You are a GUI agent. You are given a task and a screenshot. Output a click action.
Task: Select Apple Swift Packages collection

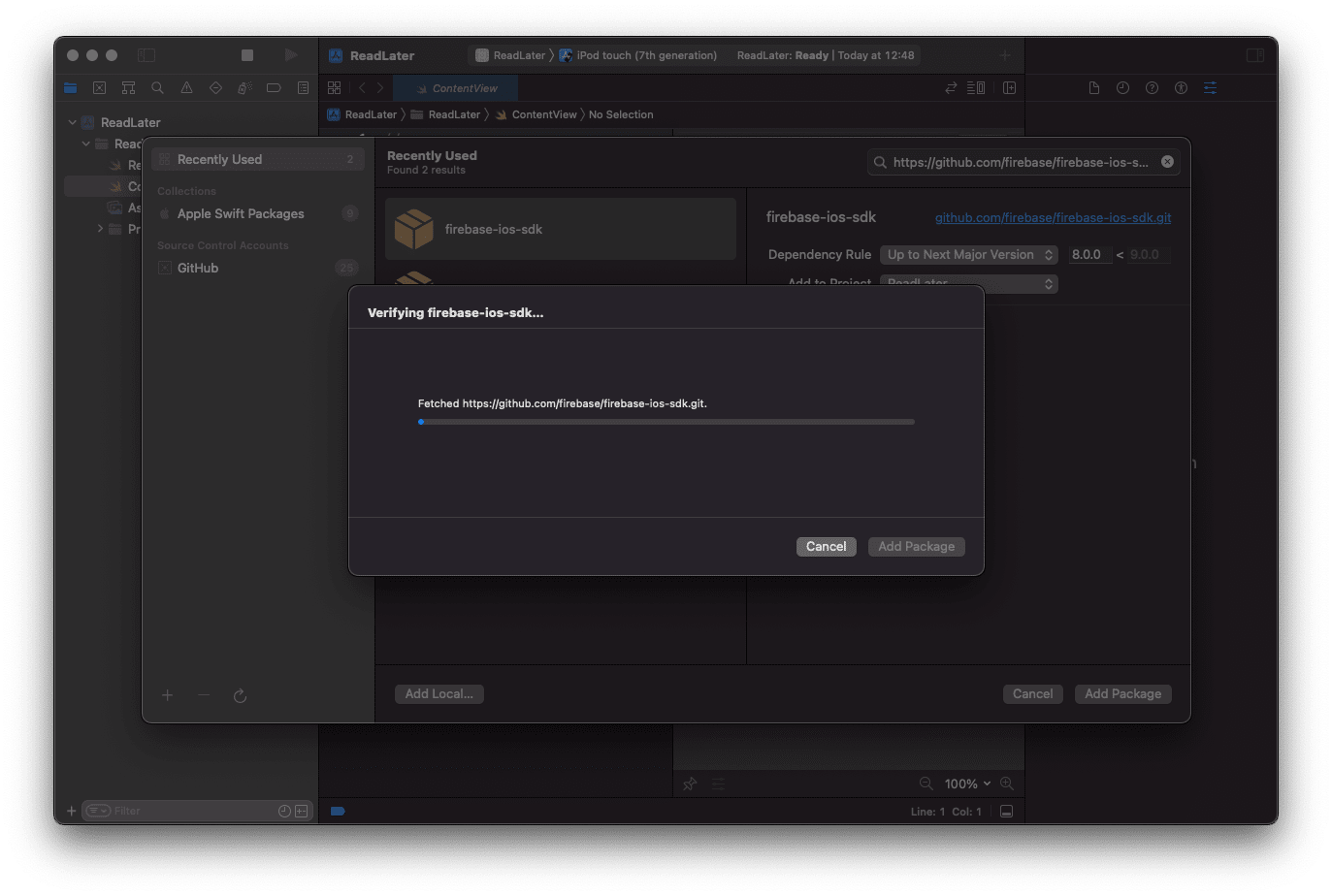click(x=257, y=213)
